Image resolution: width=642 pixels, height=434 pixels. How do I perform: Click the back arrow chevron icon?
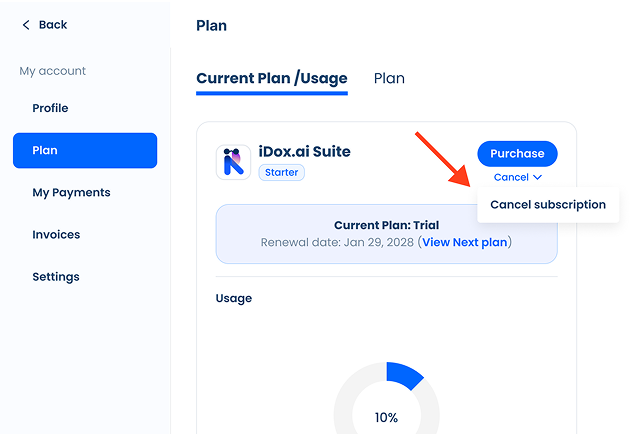[26, 25]
